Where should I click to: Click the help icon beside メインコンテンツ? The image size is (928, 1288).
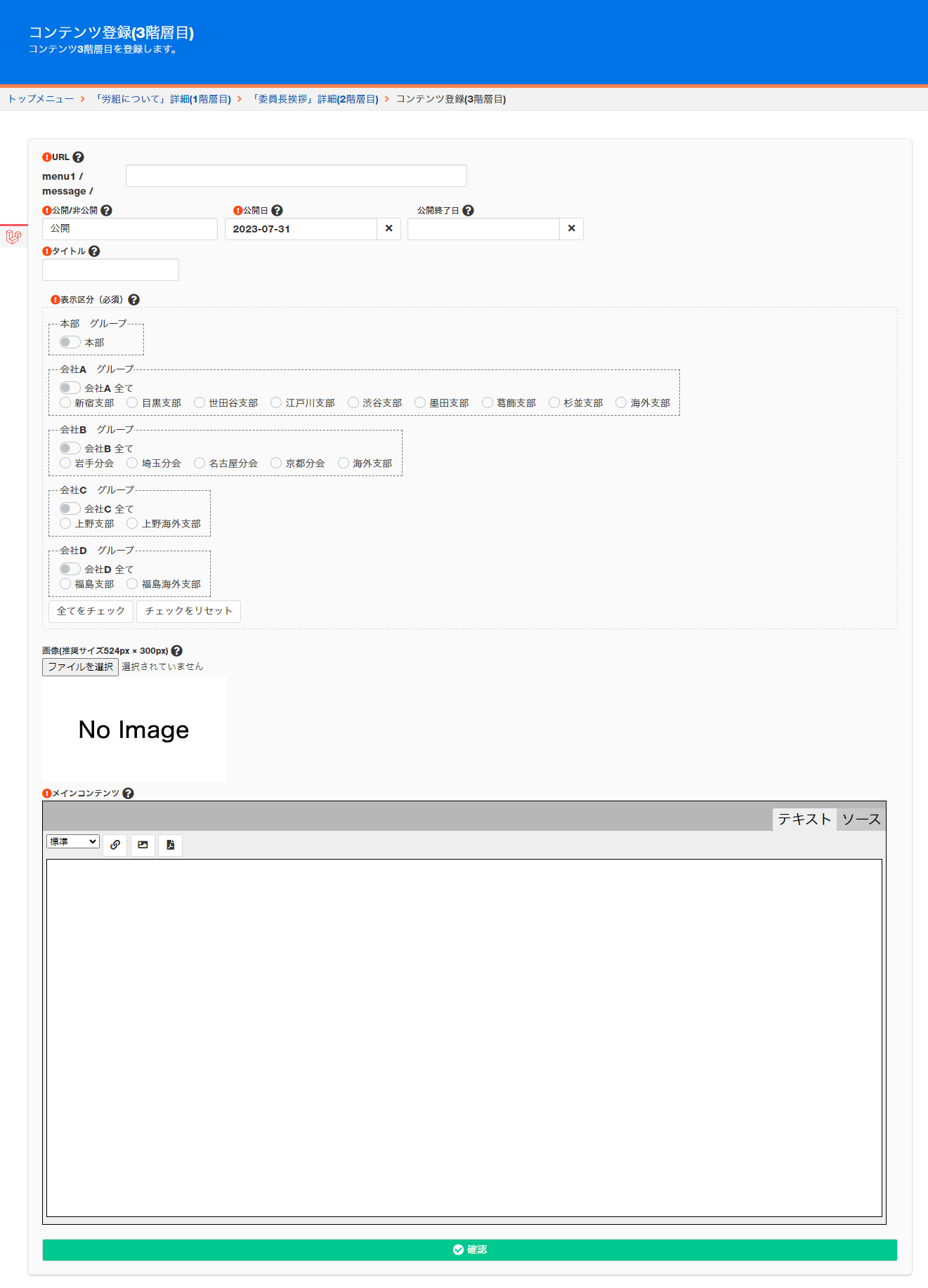[x=128, y=793]
